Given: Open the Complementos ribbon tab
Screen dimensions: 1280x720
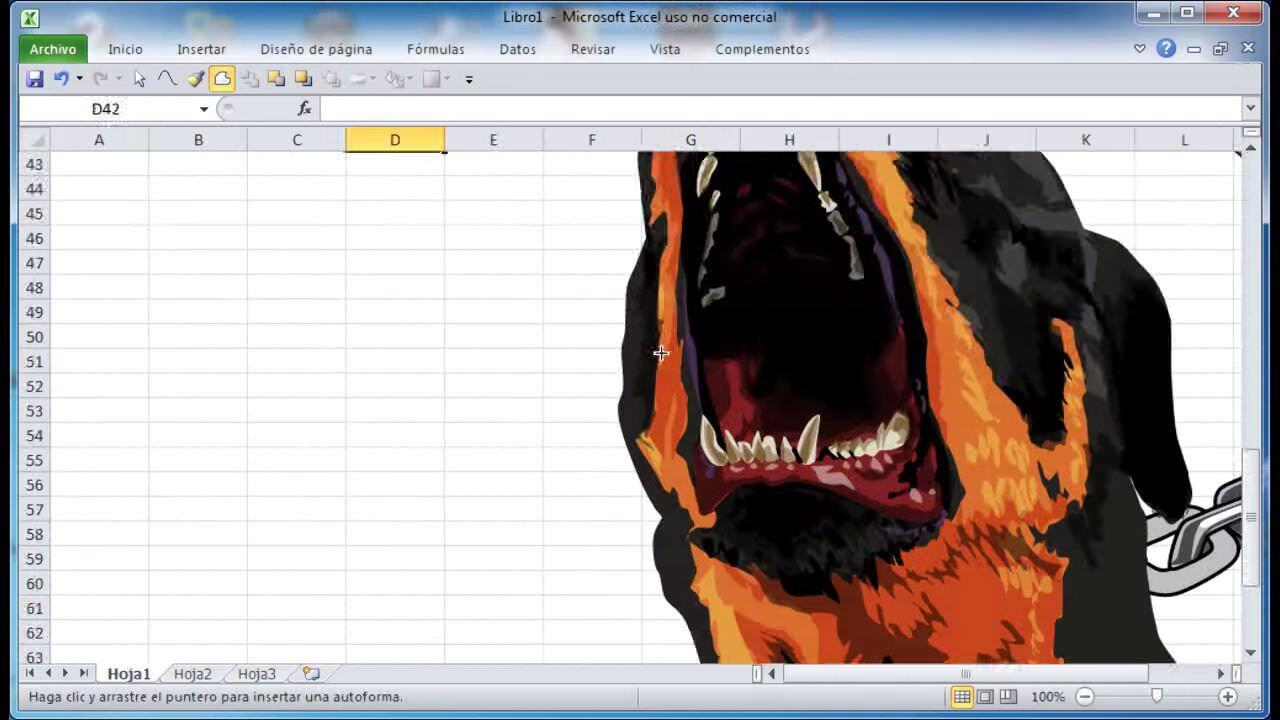Looking at the screenshot, I should [x=762, y=49].
